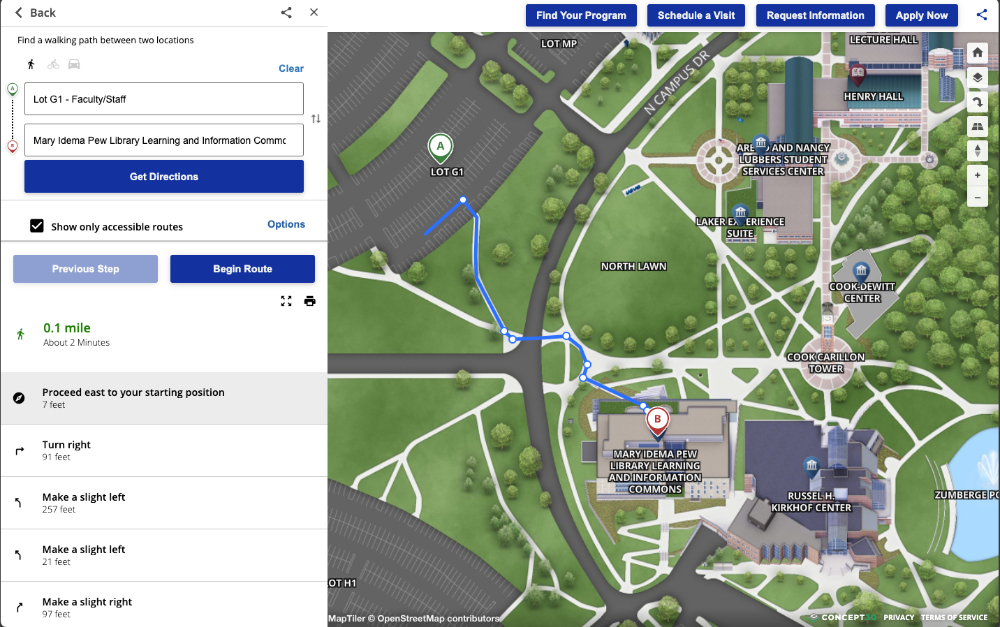Viewport: 1000px width, 627px height.
Task: Swap start and destination locations
Action: point(316,119)
